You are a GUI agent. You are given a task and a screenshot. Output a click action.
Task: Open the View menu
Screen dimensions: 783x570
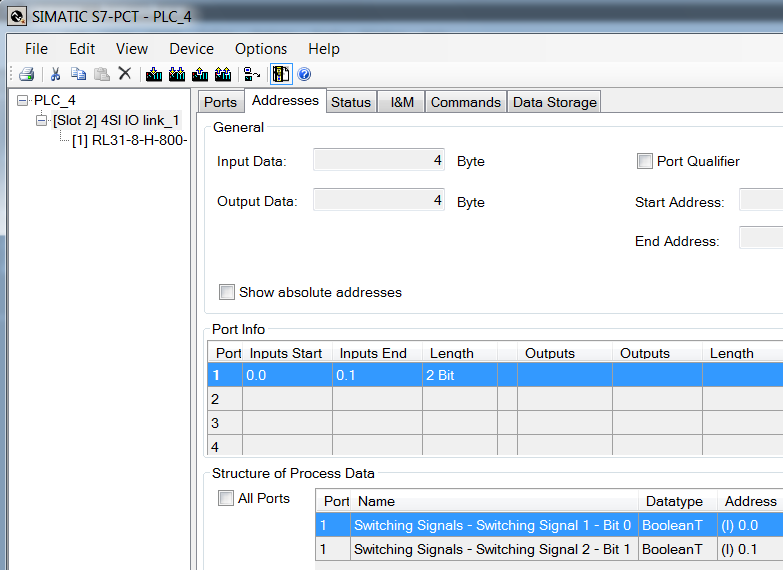[132, 49]
